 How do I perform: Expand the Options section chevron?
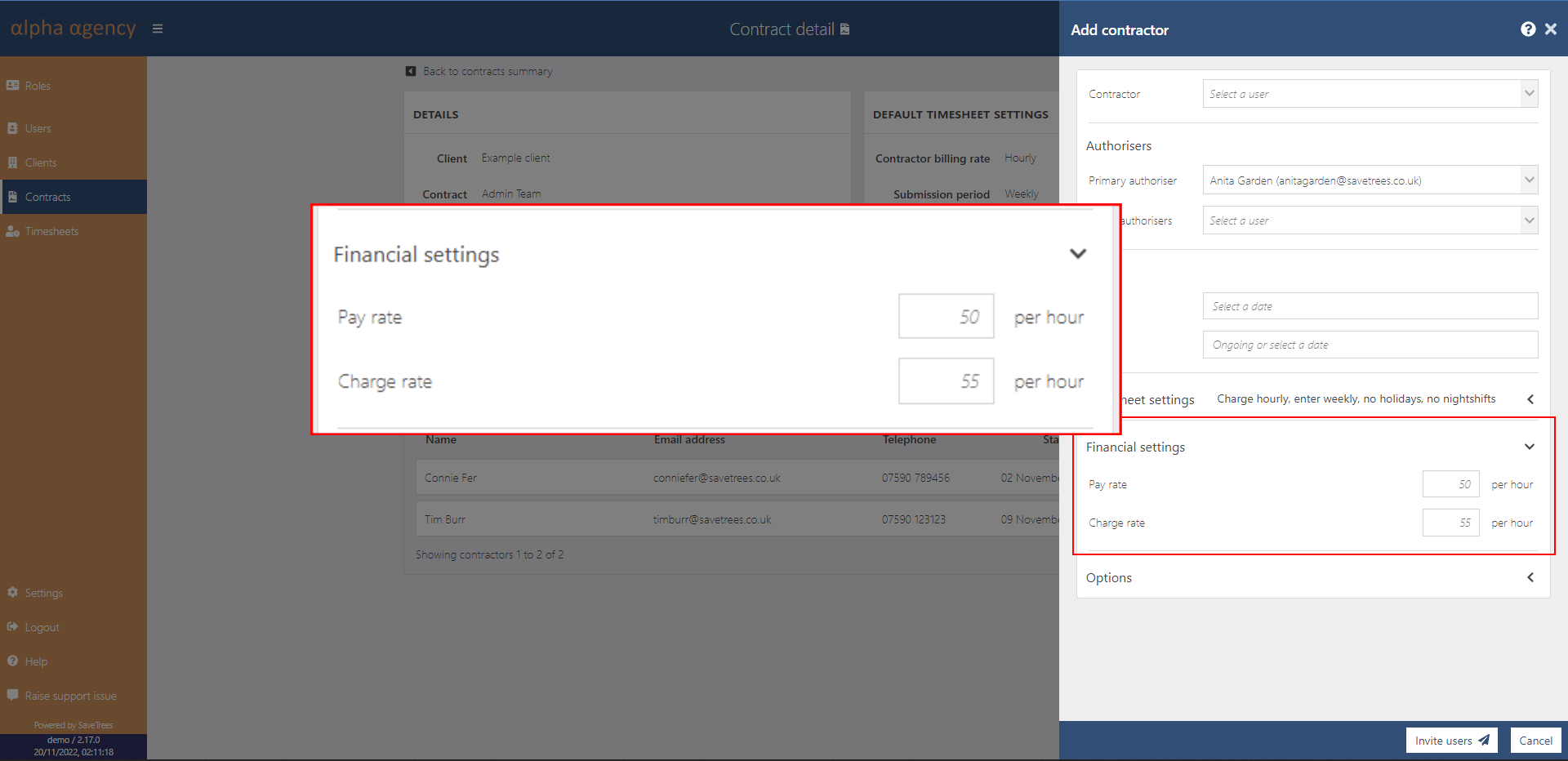click(1530, 577)
